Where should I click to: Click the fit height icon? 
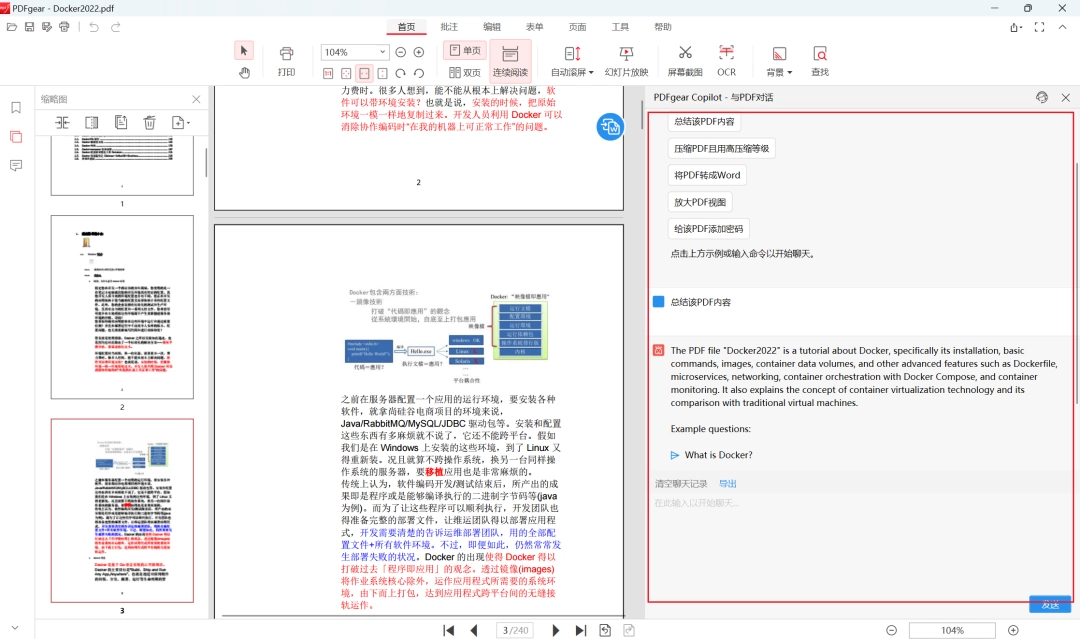[x=382, y=73]
